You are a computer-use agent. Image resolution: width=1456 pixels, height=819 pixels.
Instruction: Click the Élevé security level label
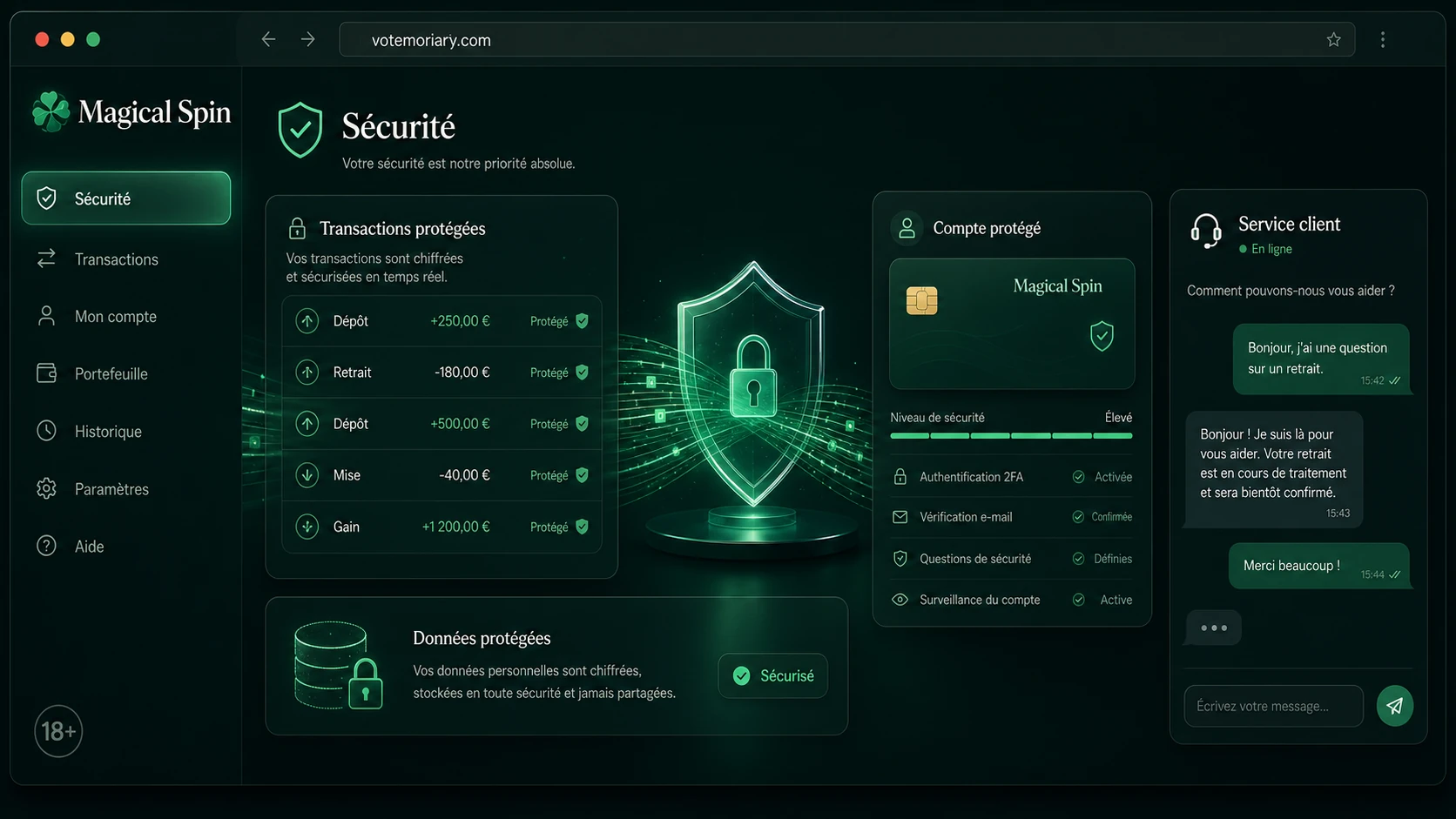tap(1118, 418)
